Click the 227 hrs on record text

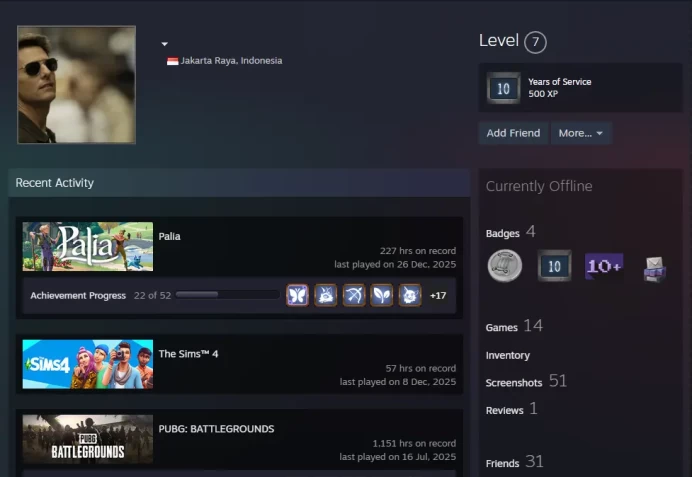(x=418, y=251)
